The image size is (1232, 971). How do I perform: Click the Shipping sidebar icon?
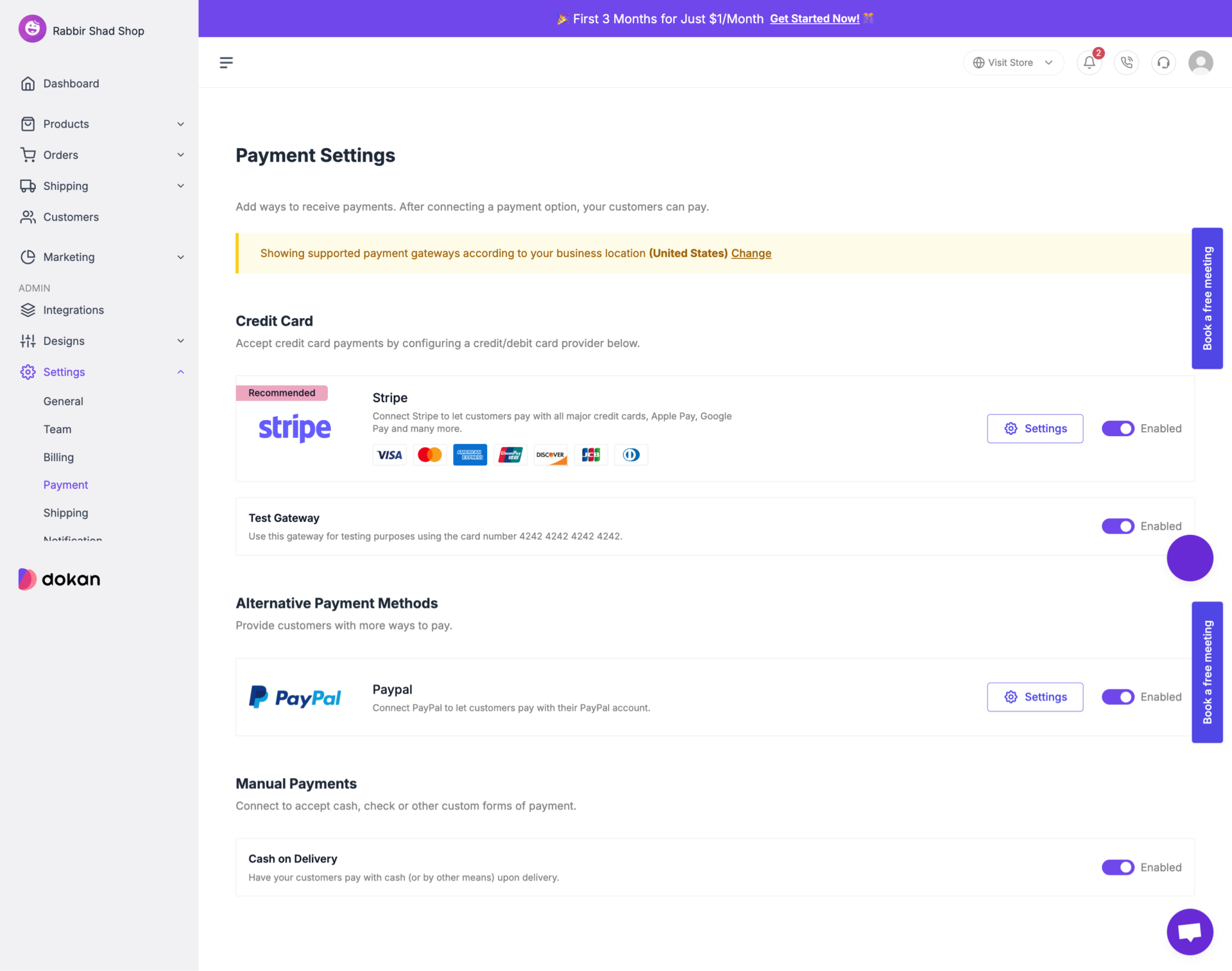click(28, 185)
